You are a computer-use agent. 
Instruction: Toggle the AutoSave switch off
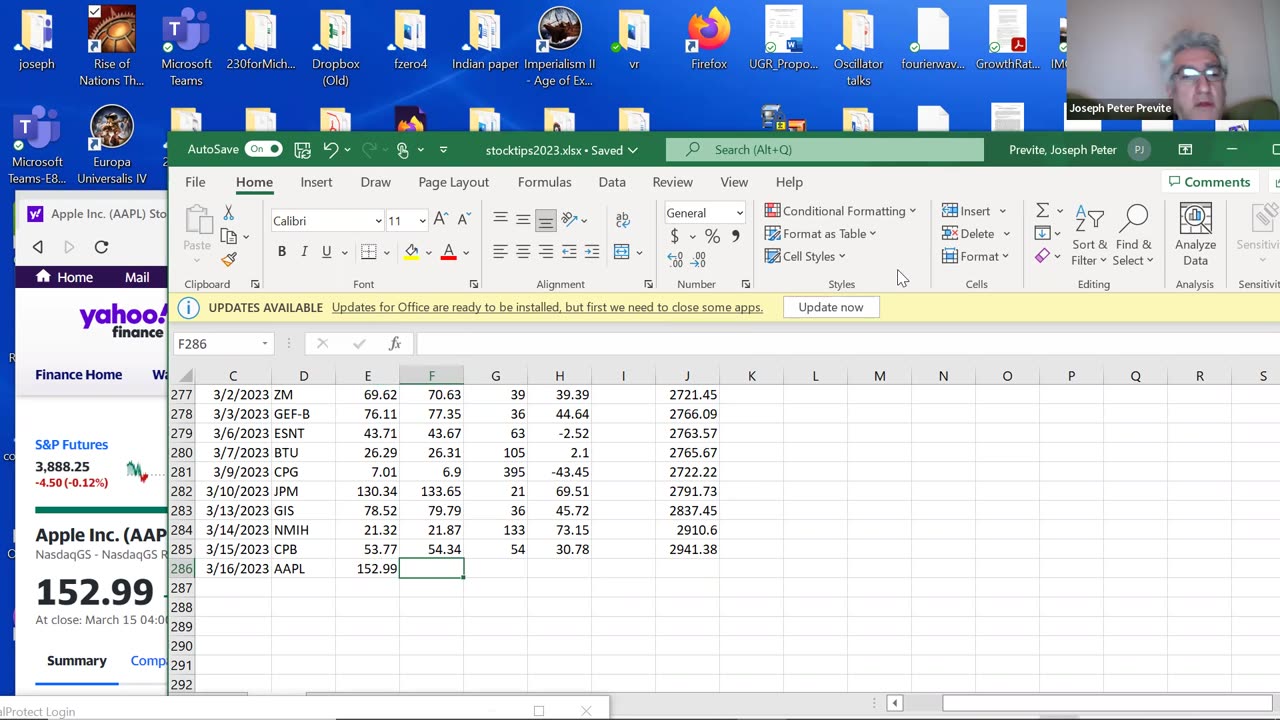tap(264, 149)
